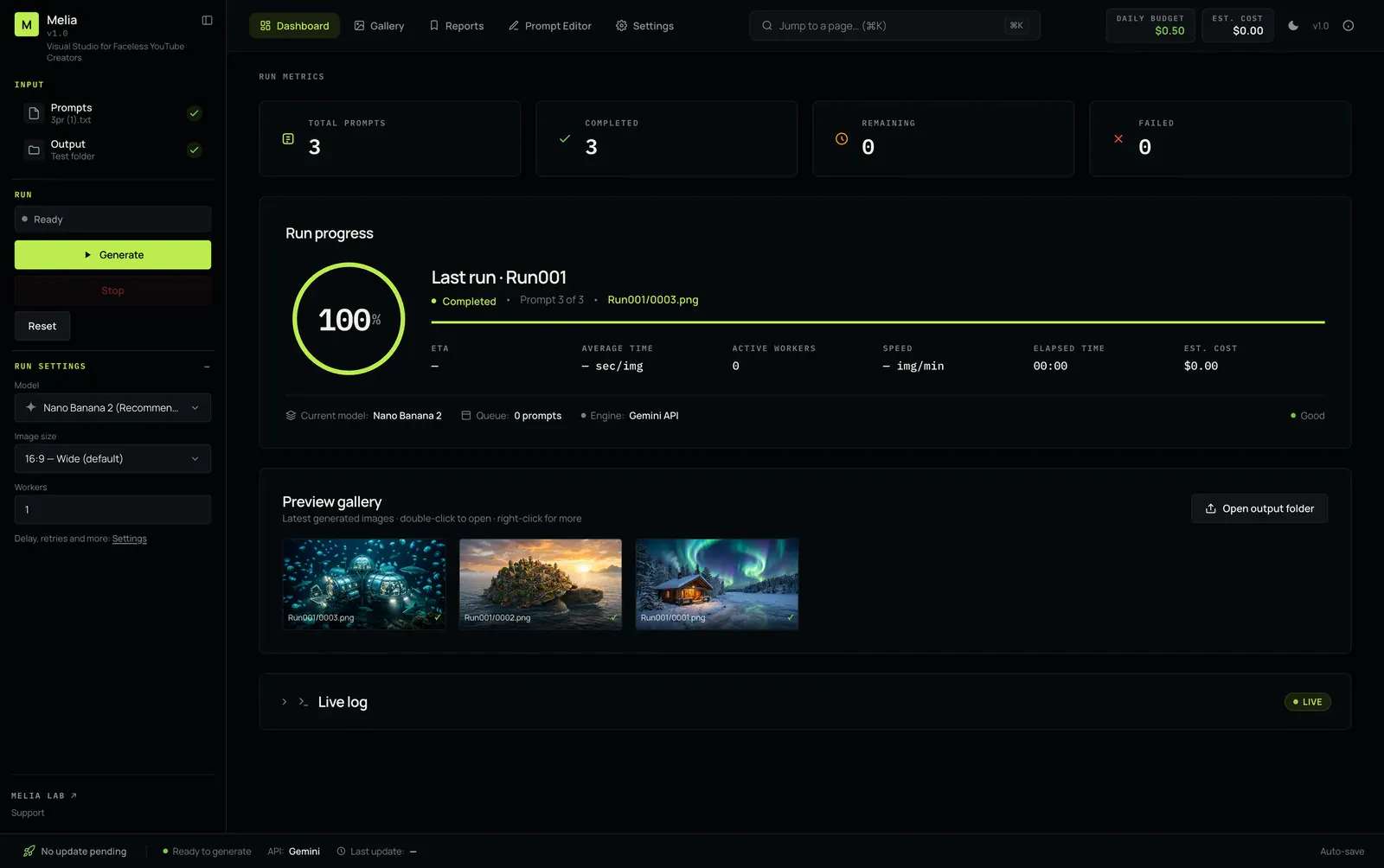Click the Daily Budget $0.50 box

point(1150,25)
